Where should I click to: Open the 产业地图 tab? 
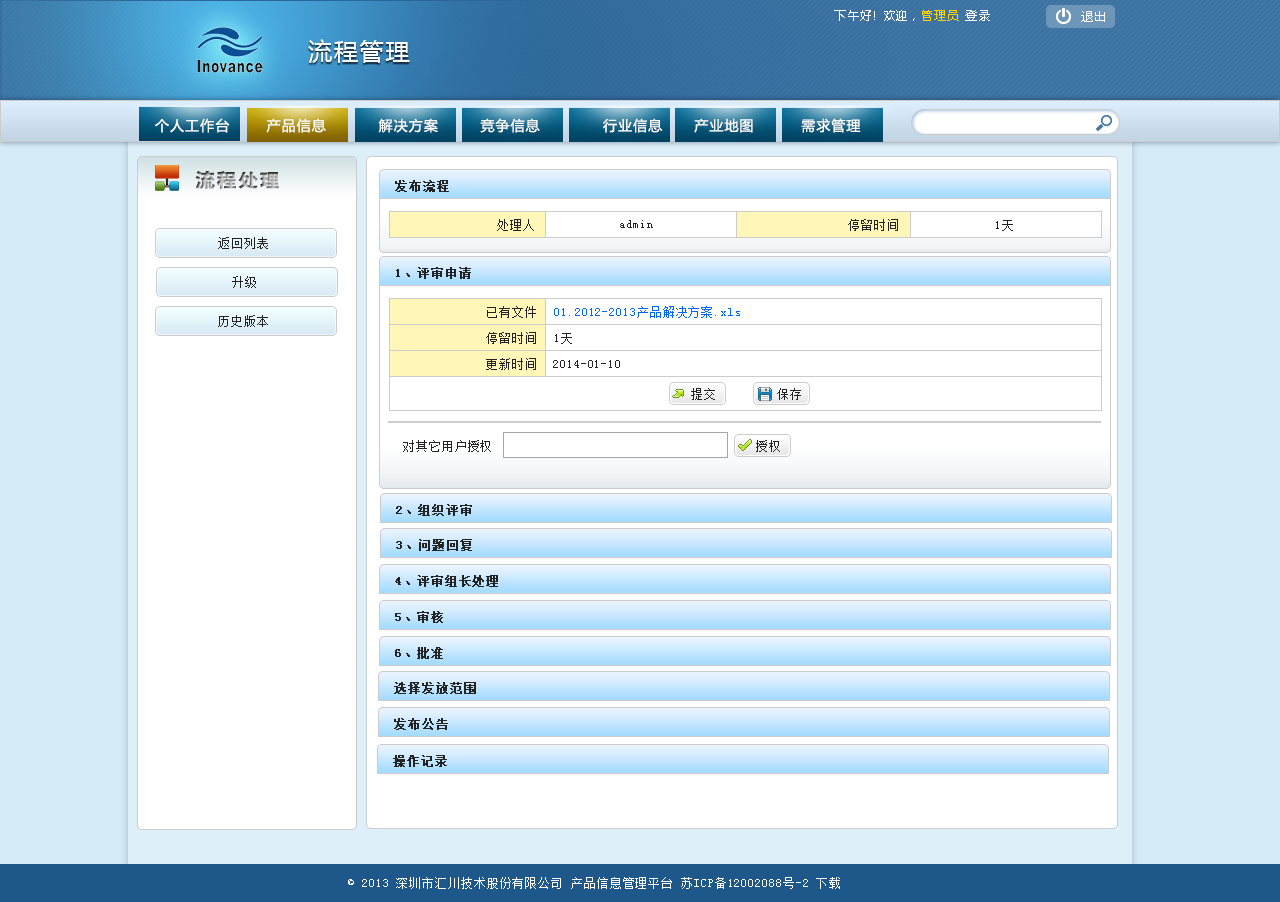(x=725, y=125)
